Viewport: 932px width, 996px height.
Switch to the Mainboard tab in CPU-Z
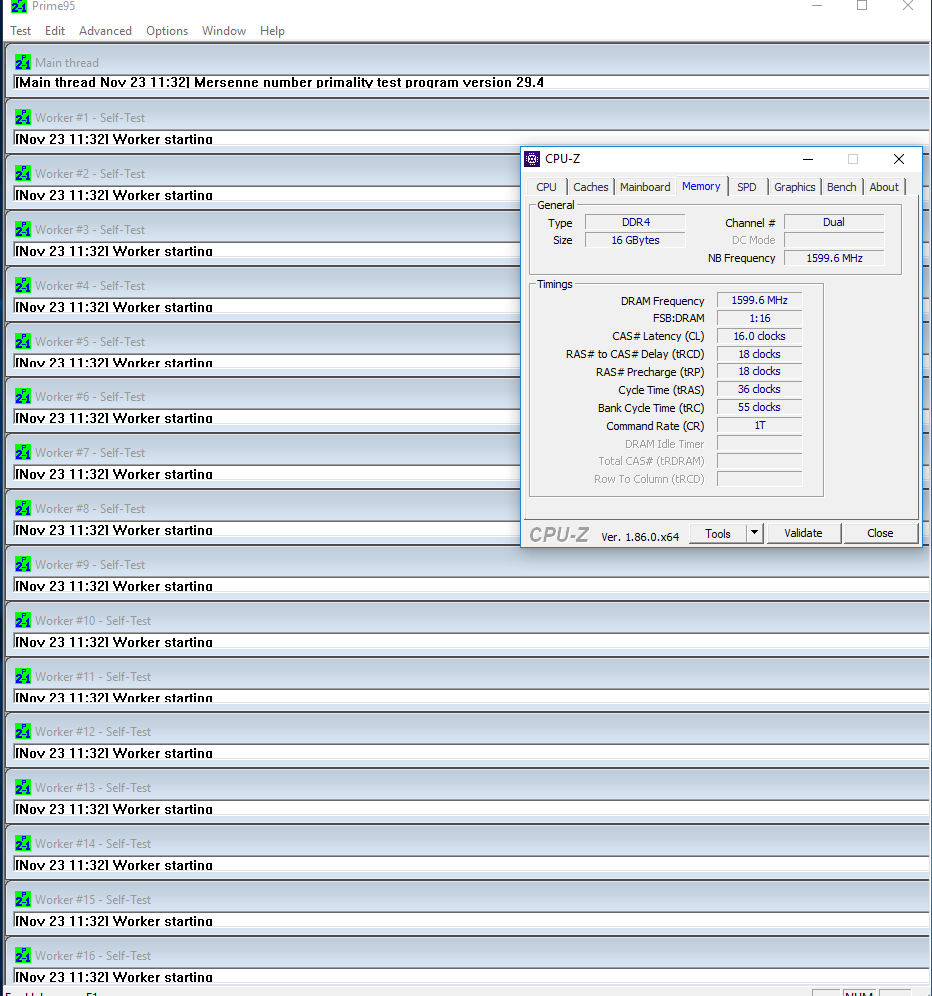645,187
